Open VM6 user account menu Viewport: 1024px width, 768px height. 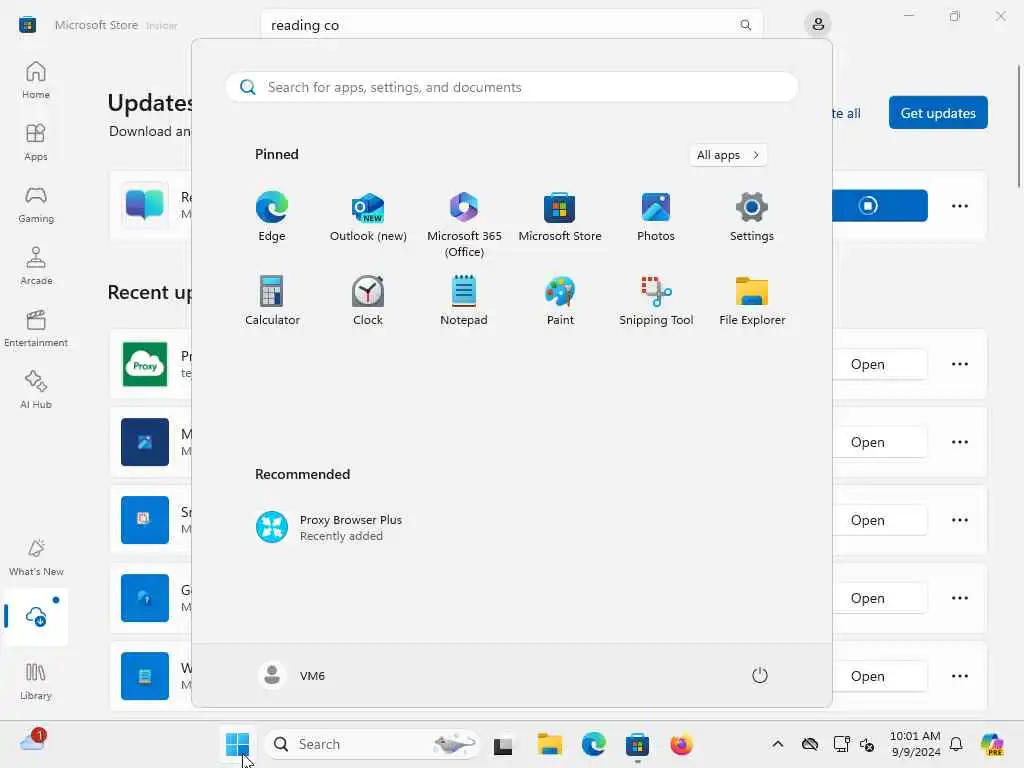point(291,675)
